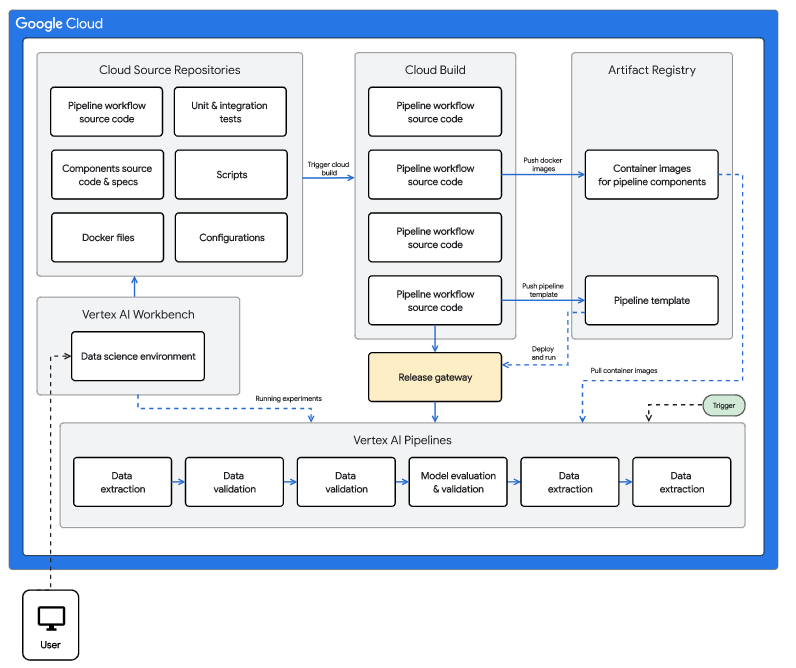Click the Google Cloud logo
Viewport: 796px width, 668px height.
59,23
